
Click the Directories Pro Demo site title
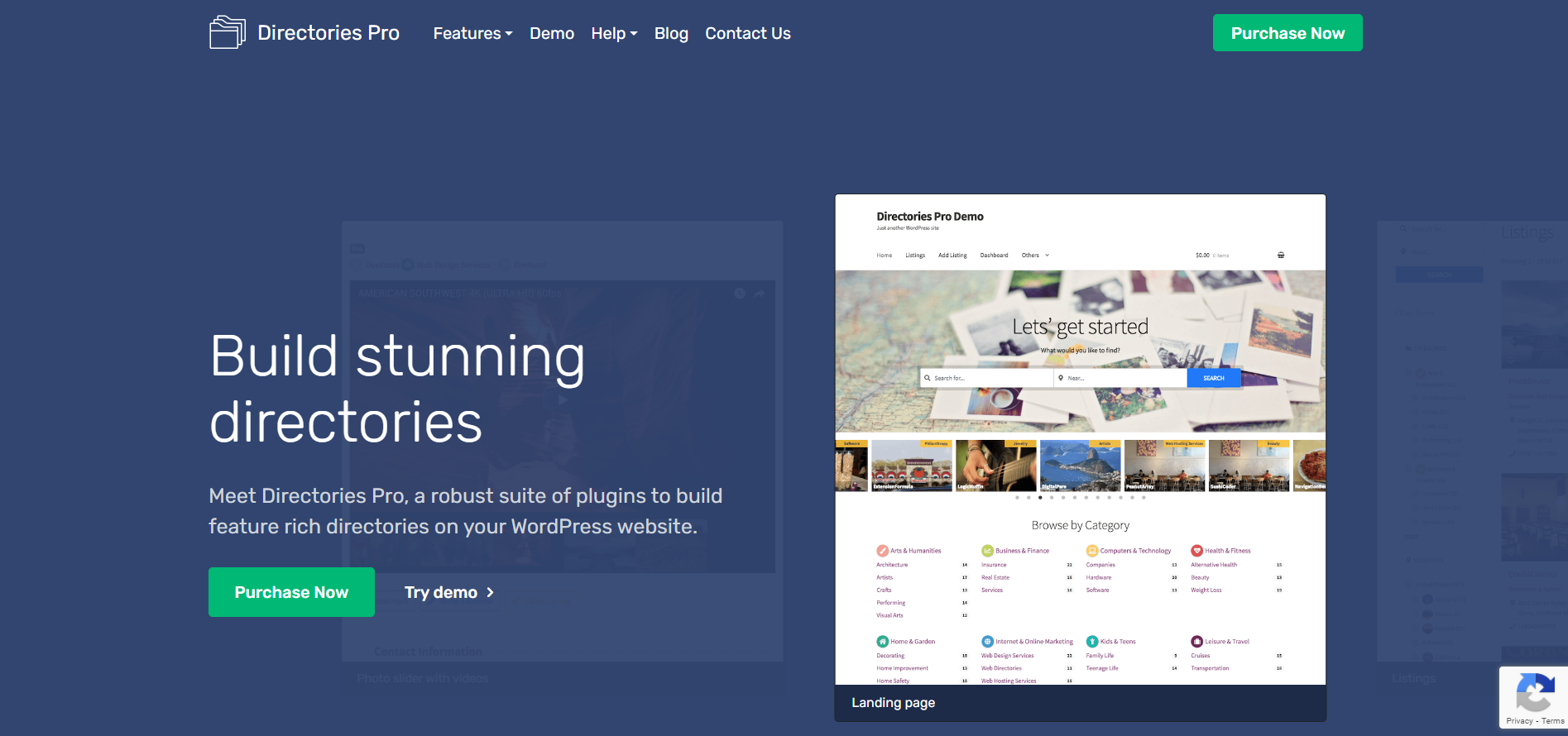(x=930, y=217)
